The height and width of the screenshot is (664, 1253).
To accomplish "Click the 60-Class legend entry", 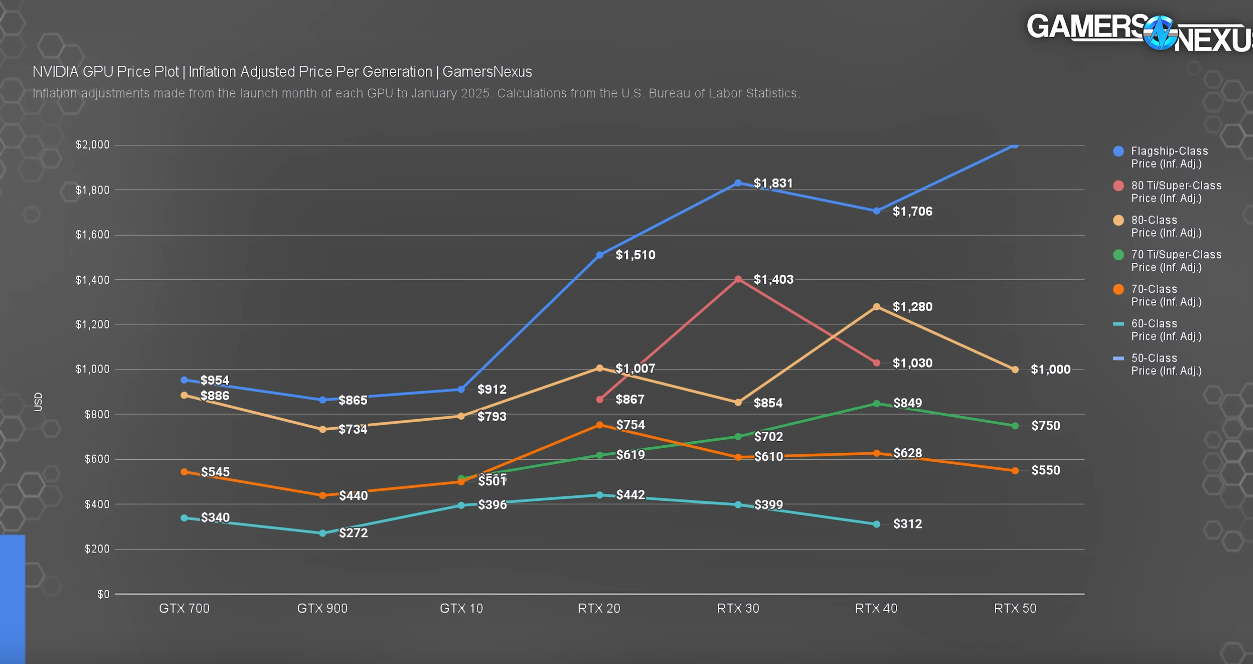I will (x=1158, y=330).
